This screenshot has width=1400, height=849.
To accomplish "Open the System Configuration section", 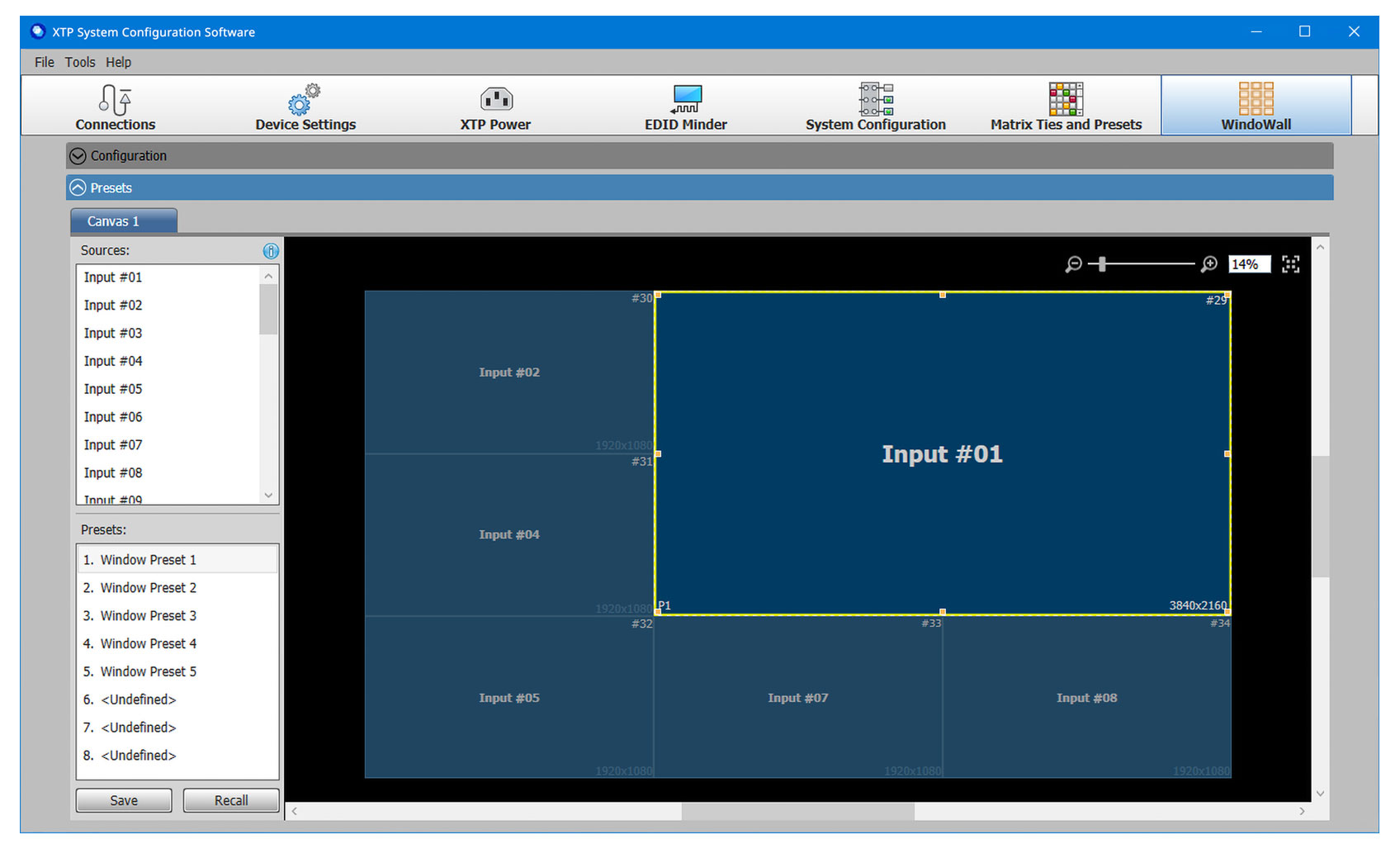I will click(x=876, y=106).
